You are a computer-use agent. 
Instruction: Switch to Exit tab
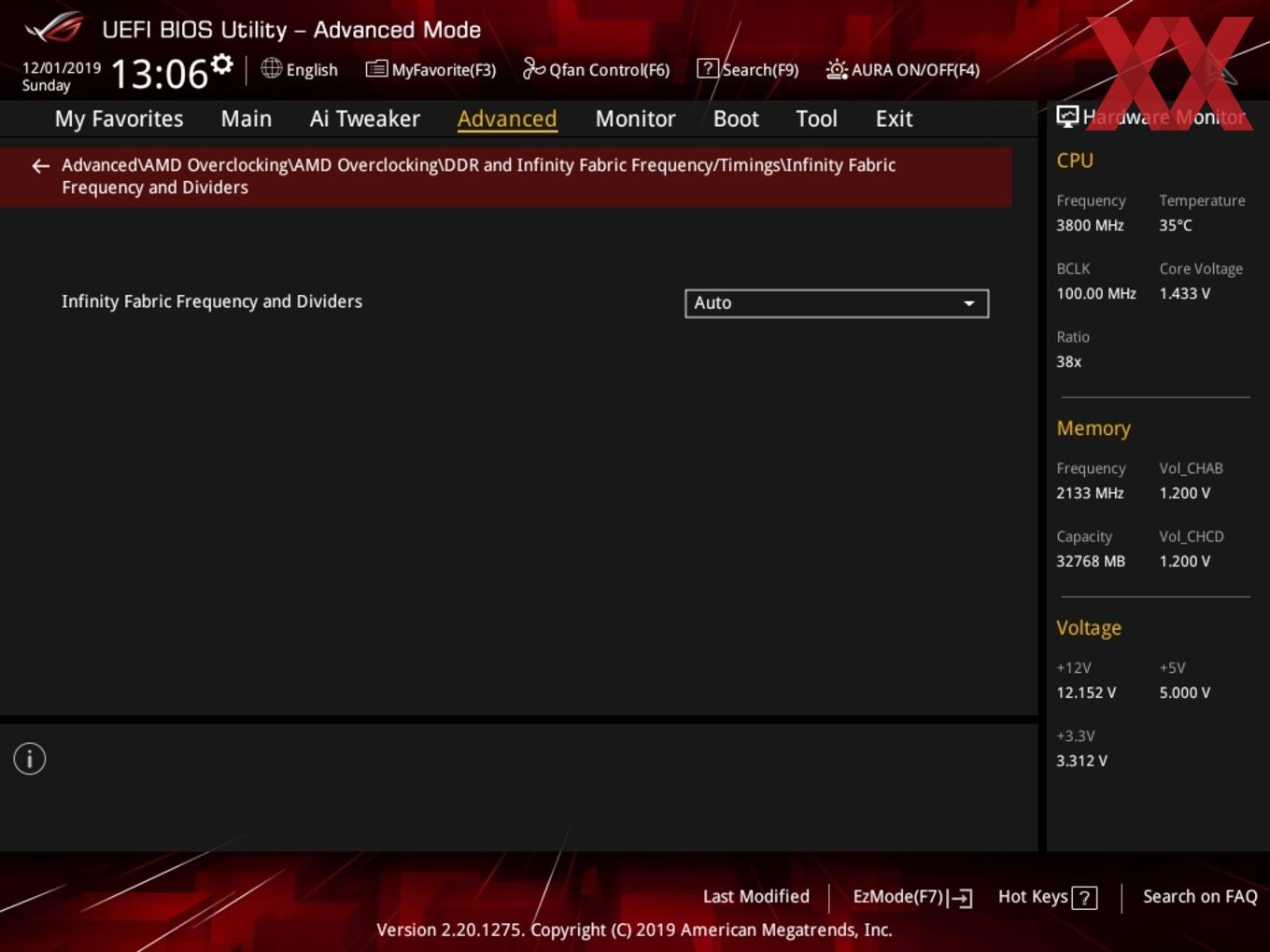click(894, 119)
